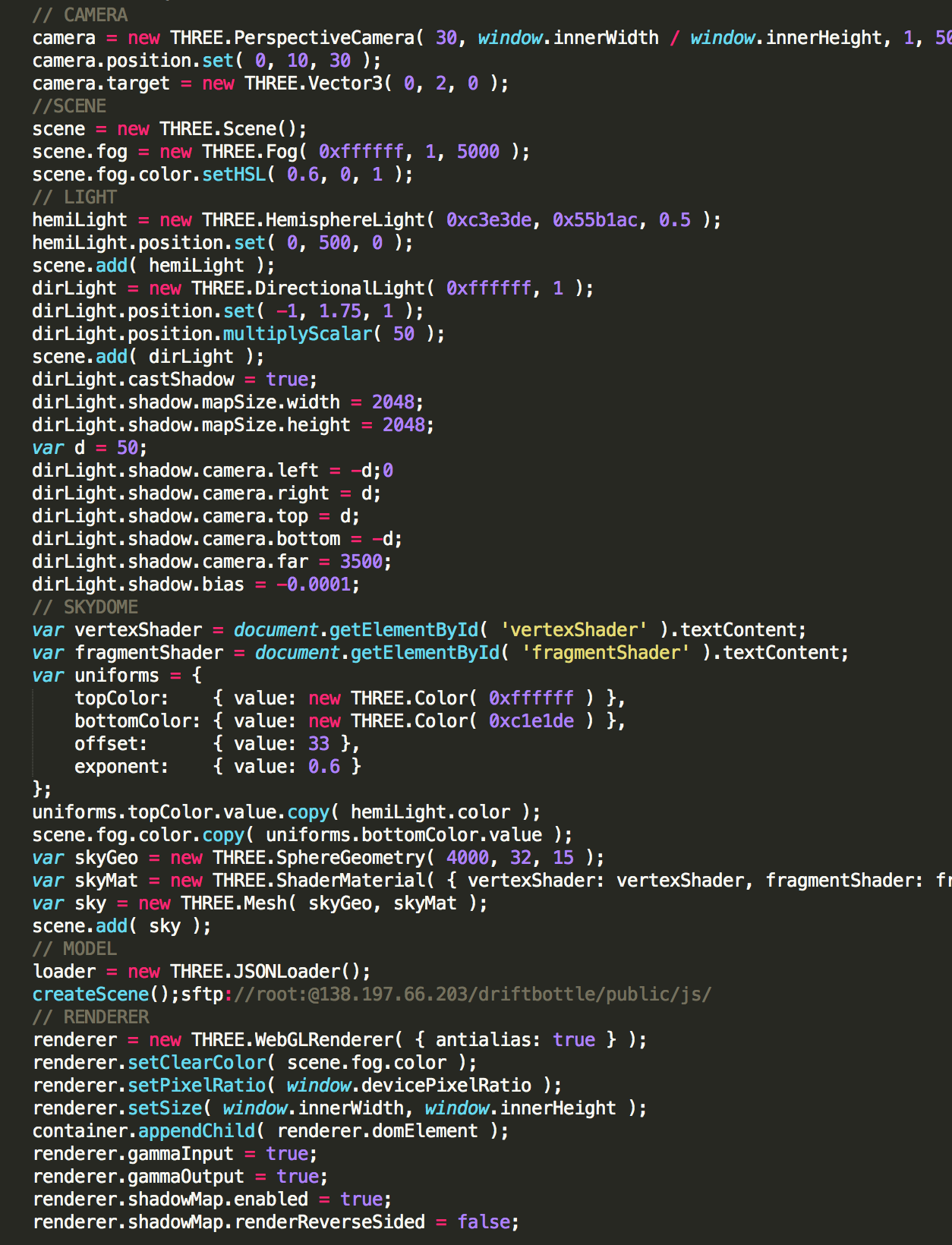Click 'THREE.WebGLRenderer' text
This screenshot has width=952, height=1245.
click(x=292, y=1039)
